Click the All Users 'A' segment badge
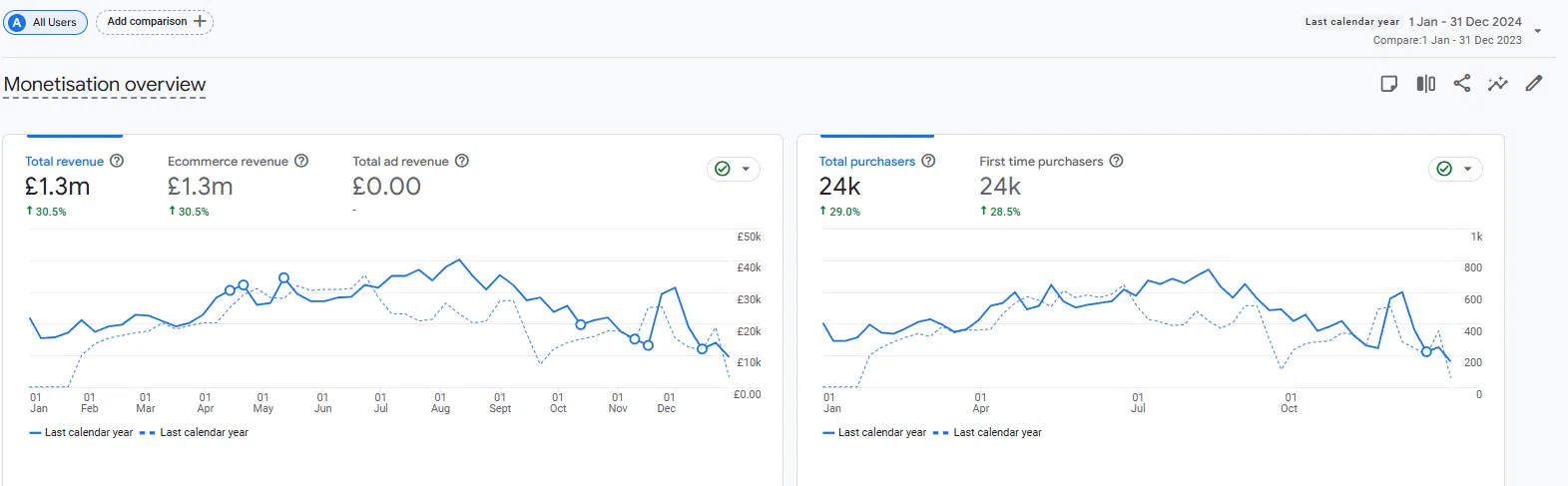 (x=17, y=22)
